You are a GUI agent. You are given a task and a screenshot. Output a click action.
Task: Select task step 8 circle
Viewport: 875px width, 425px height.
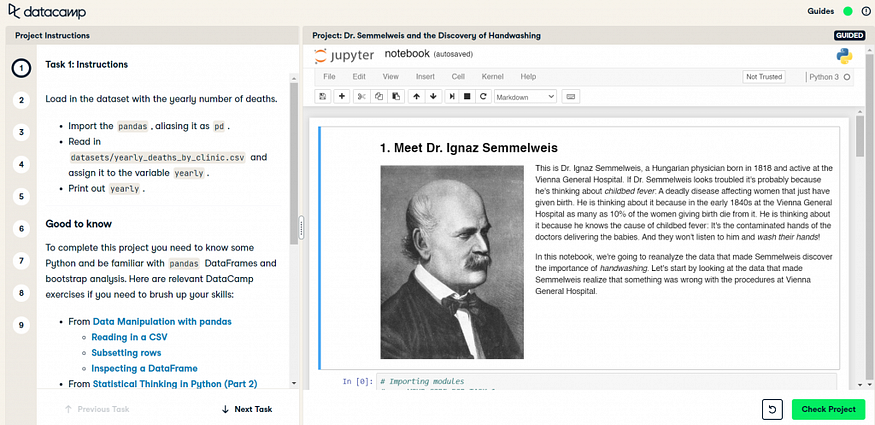tap(21, 293)
